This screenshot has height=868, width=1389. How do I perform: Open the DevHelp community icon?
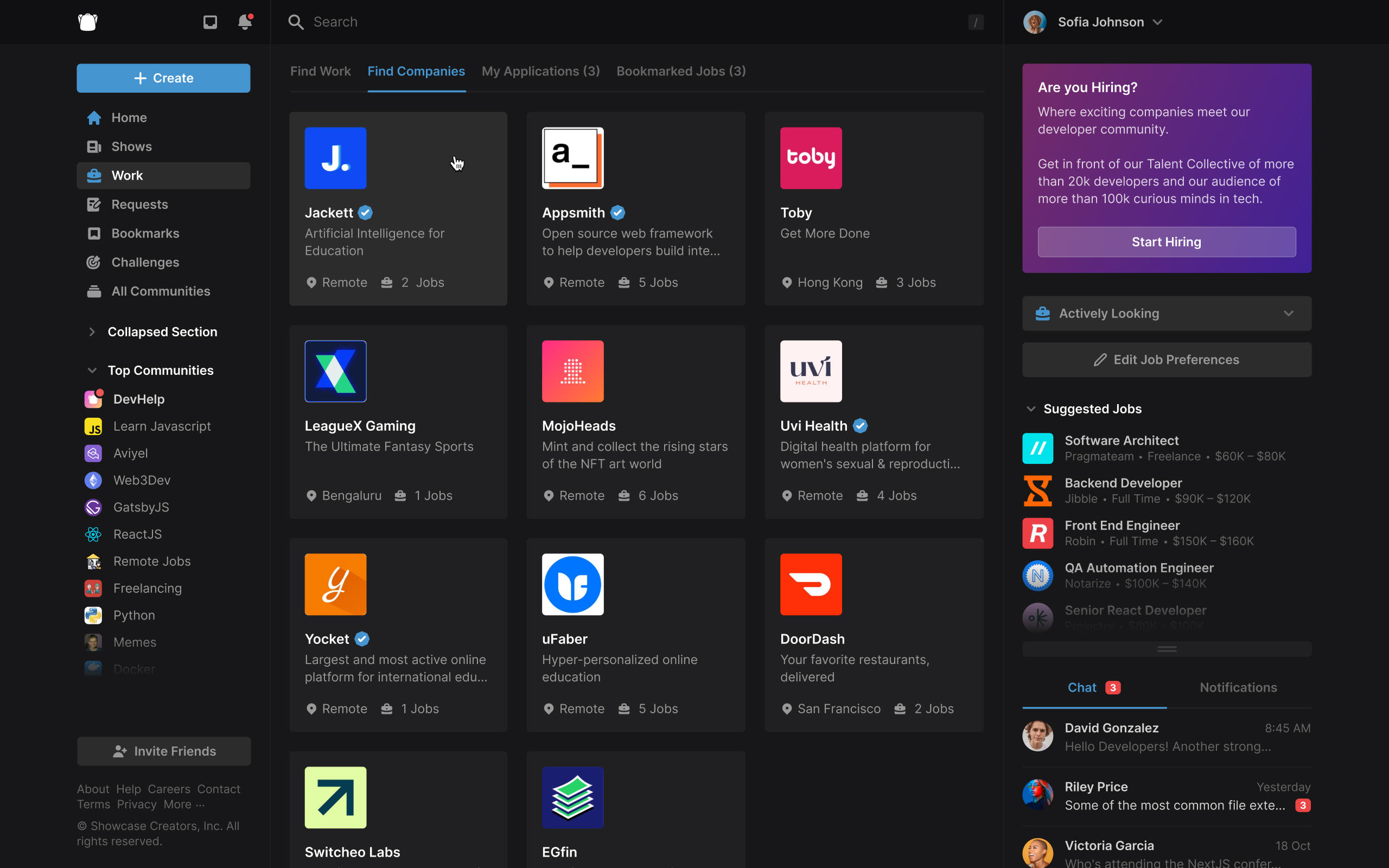[93, 399]
